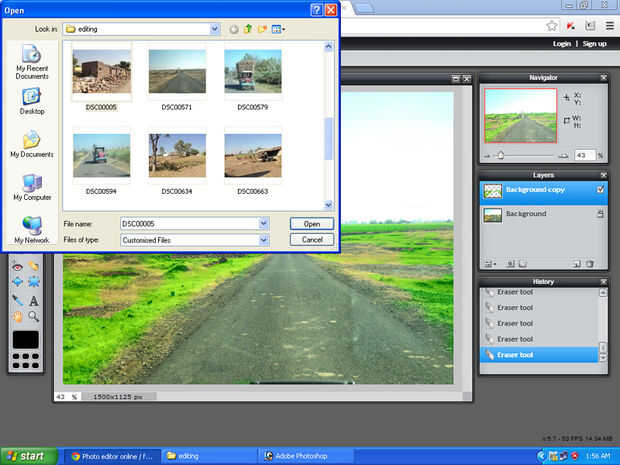Screen dimensions: 620x465
Task: Select the Pinch tool icon
Action: point(34,282)
